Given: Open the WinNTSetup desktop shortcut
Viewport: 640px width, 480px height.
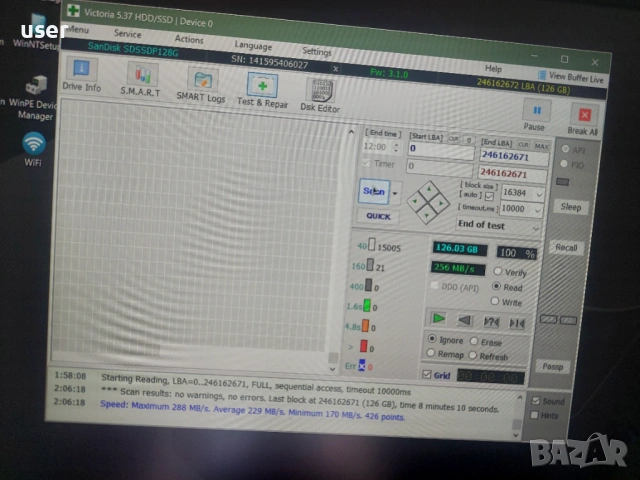Looking at the screenshot, I should tap(37, 32).
